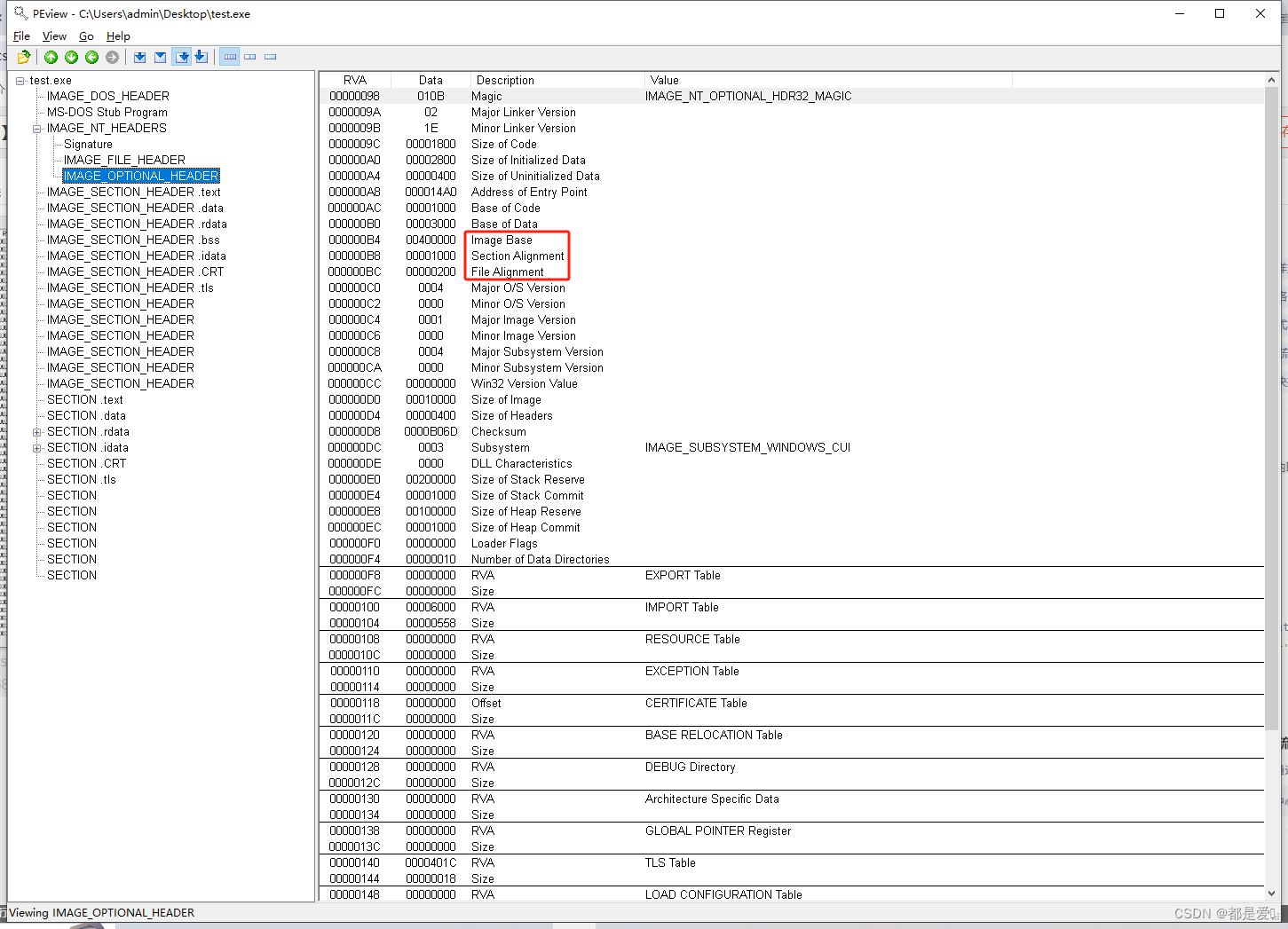This screenshot has width=1288, height=929.
Task: Minimize the PEview window
Action: click(1180, 13)
